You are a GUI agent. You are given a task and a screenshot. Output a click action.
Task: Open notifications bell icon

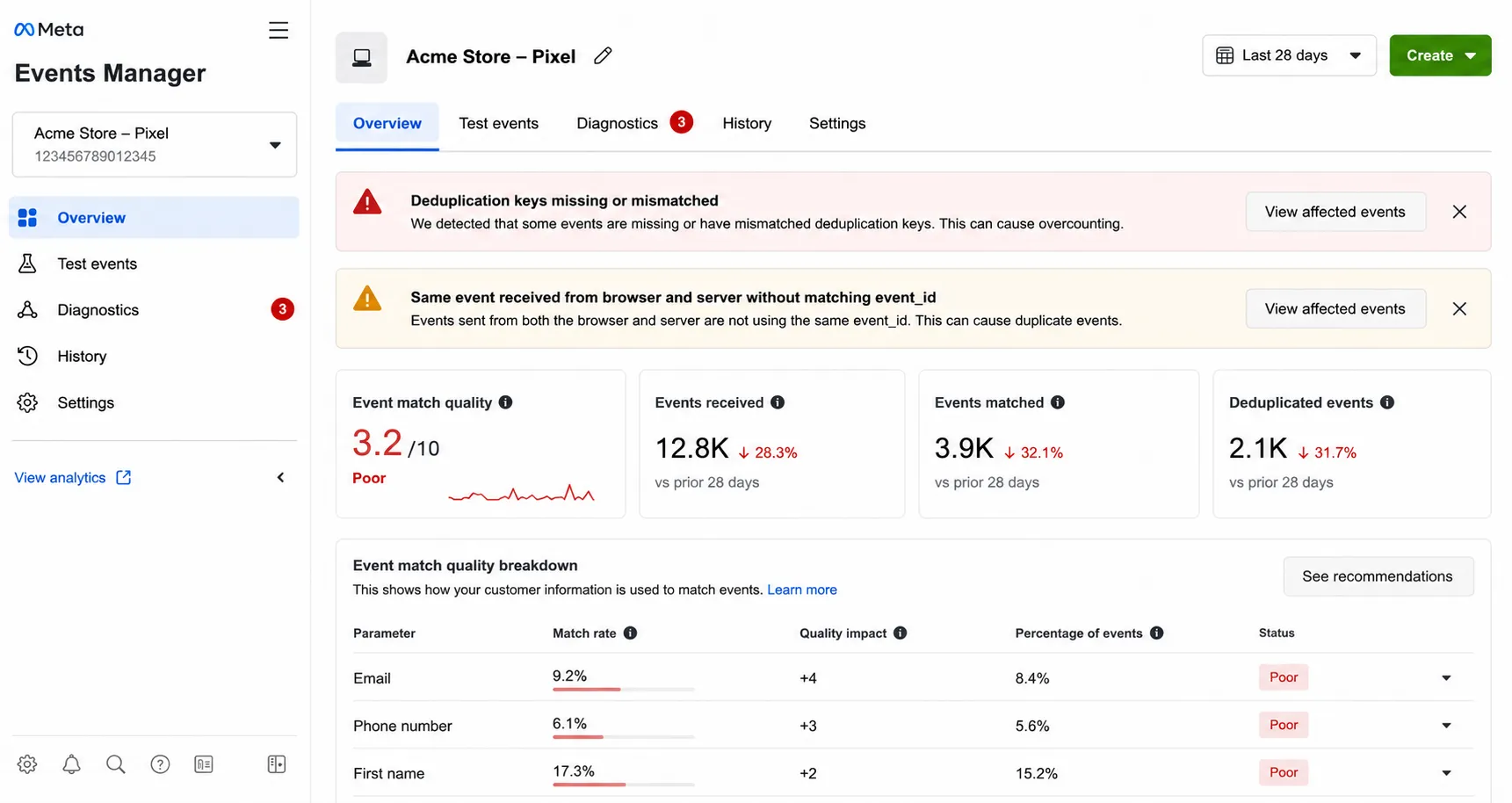pos(72,764)
